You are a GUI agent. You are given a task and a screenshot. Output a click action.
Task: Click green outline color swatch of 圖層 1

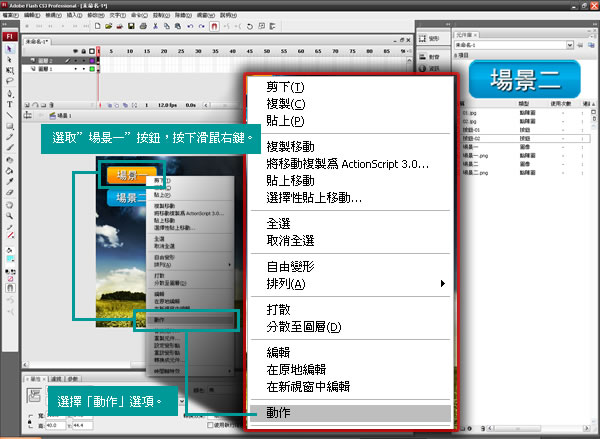coord(92,69)
